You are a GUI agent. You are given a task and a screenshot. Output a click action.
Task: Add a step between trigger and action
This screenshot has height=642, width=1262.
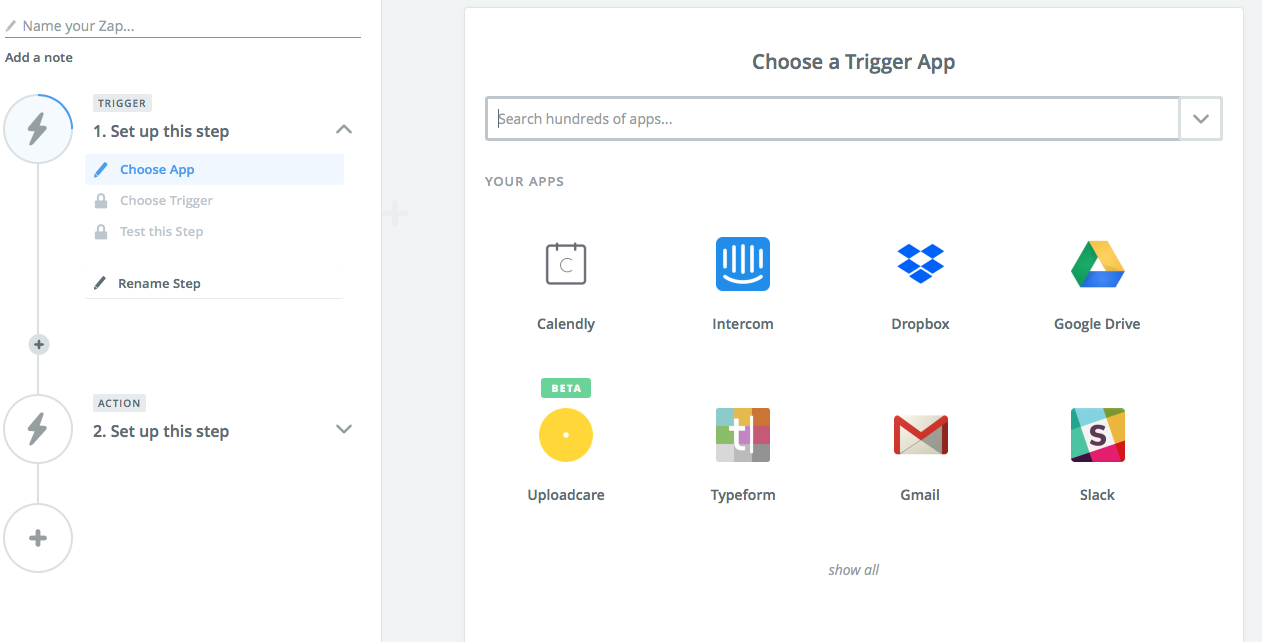tap(38, 344)
